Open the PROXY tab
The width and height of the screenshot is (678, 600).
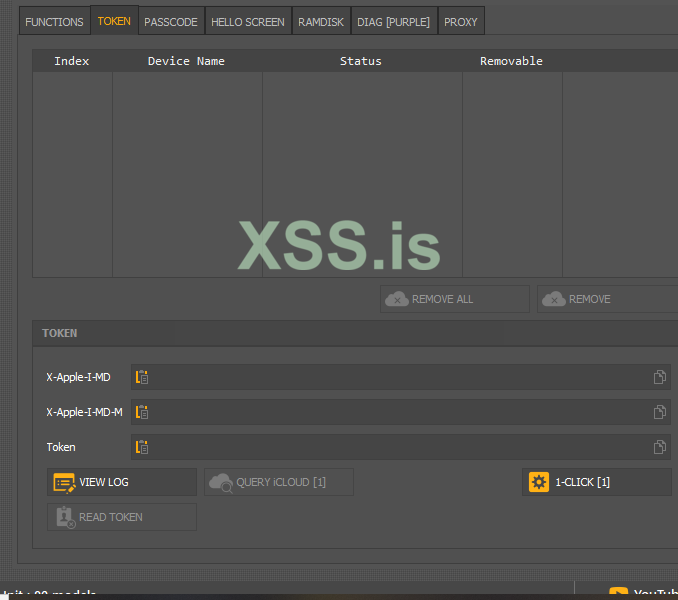[x=461, y=21]
